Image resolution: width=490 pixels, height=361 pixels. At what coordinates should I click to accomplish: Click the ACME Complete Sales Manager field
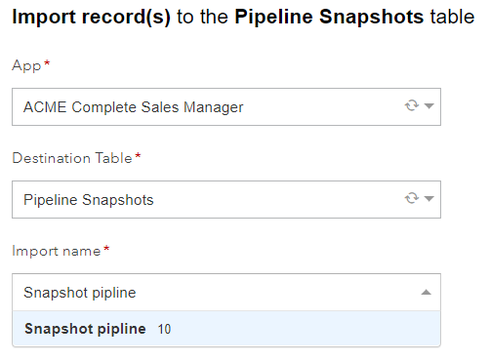(226, 107)
